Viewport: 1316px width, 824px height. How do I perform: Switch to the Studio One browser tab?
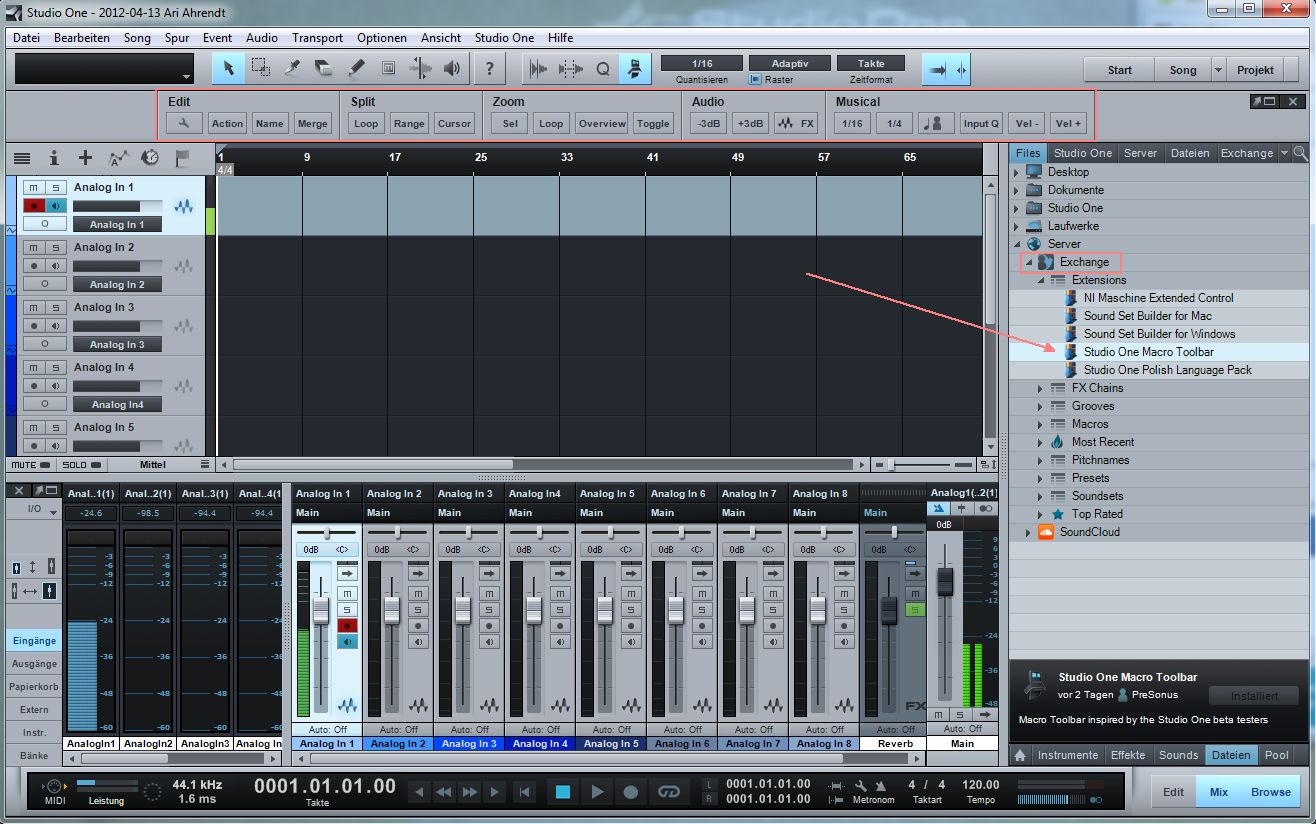click(x=1083, y=153)
